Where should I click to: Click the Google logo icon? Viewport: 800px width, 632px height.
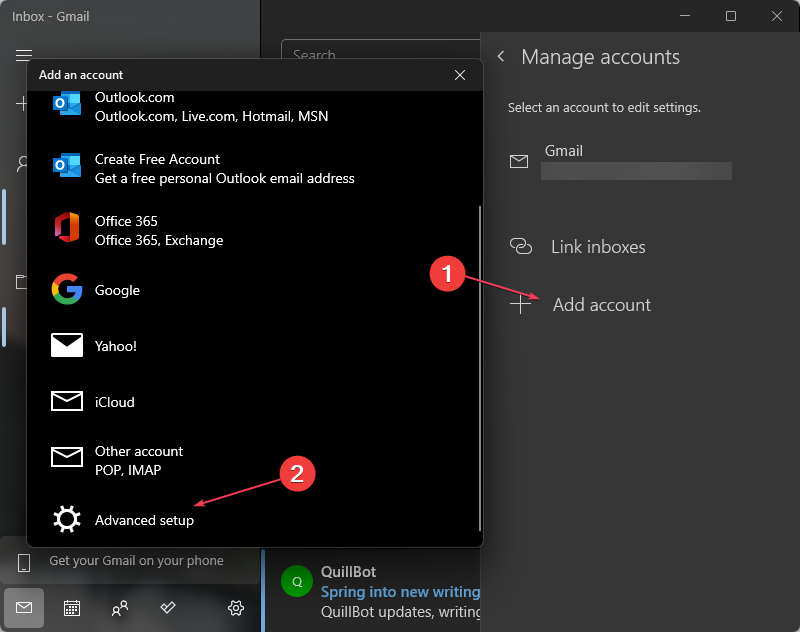(67, 290)
